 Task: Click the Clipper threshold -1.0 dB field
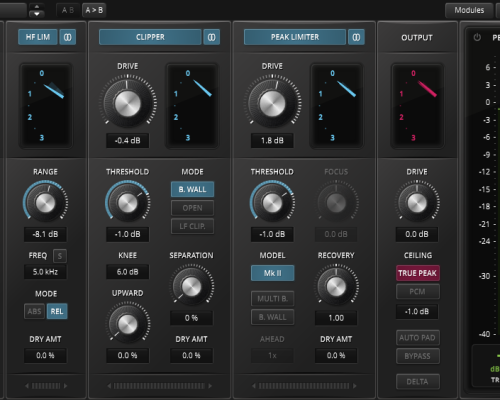coord(128,234)
